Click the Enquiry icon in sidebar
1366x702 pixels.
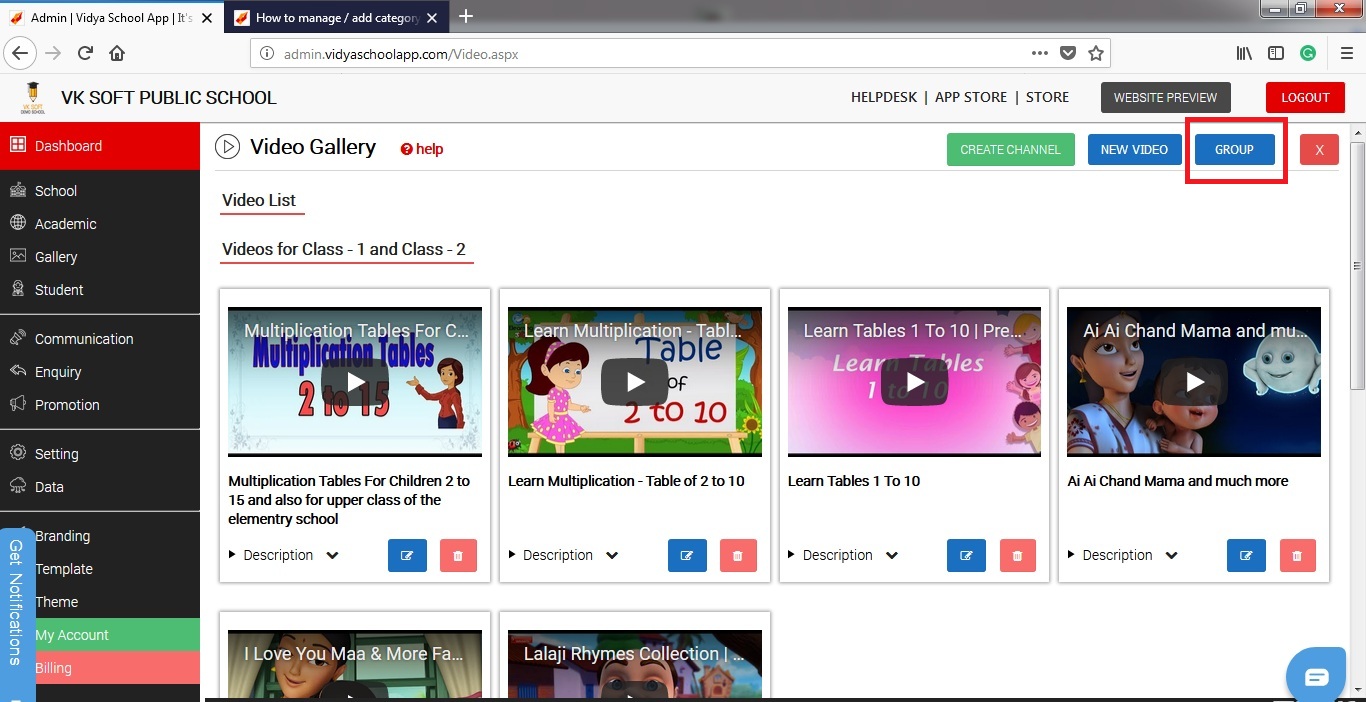coord(17,371)
